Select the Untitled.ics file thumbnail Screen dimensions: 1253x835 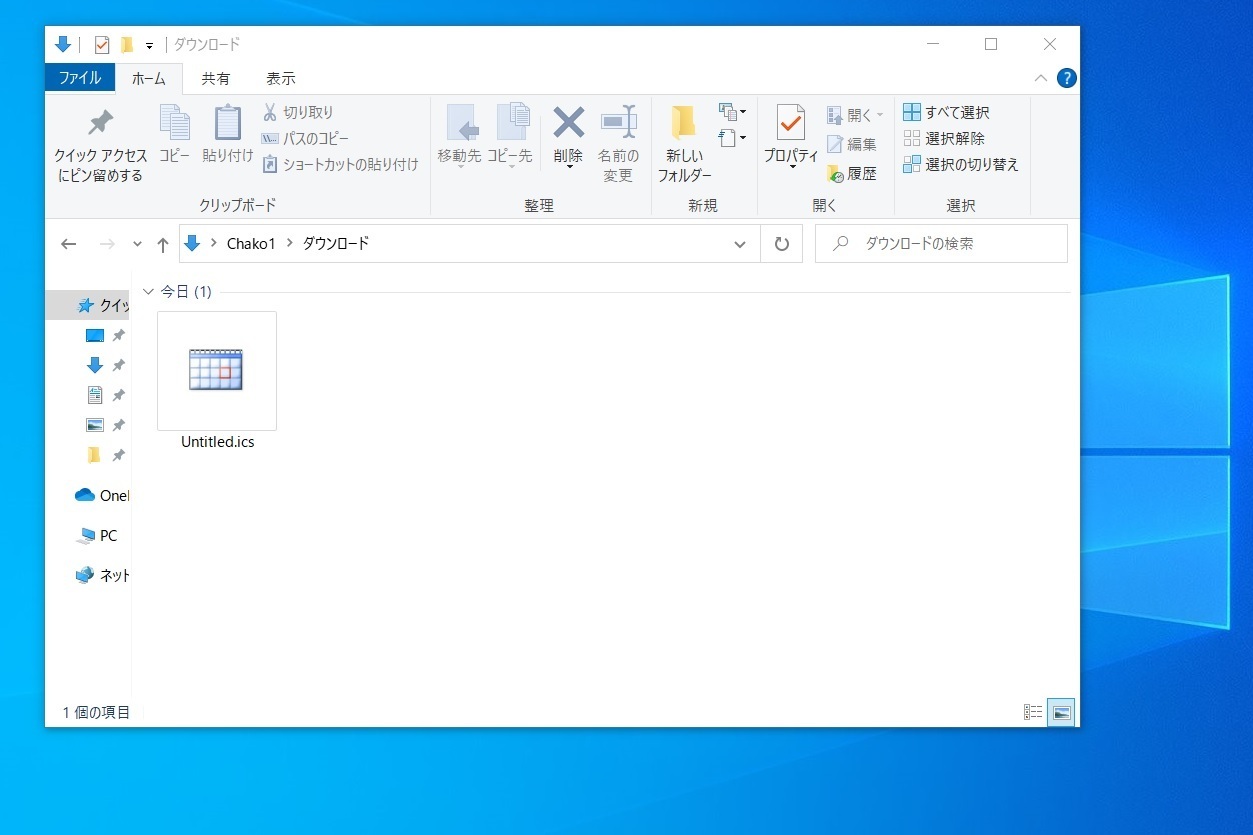click(217, 371)
